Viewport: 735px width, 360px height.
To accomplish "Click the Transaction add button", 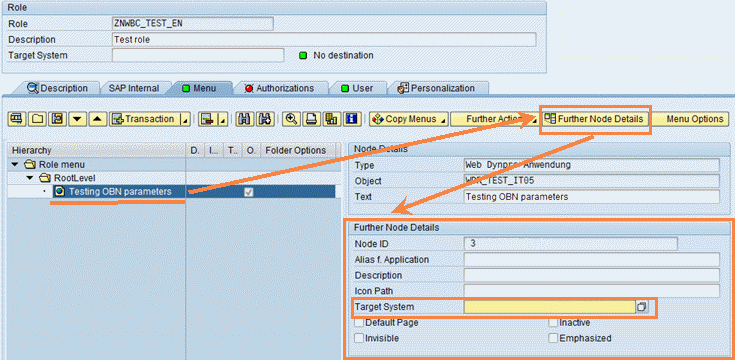I will point(144,119).
